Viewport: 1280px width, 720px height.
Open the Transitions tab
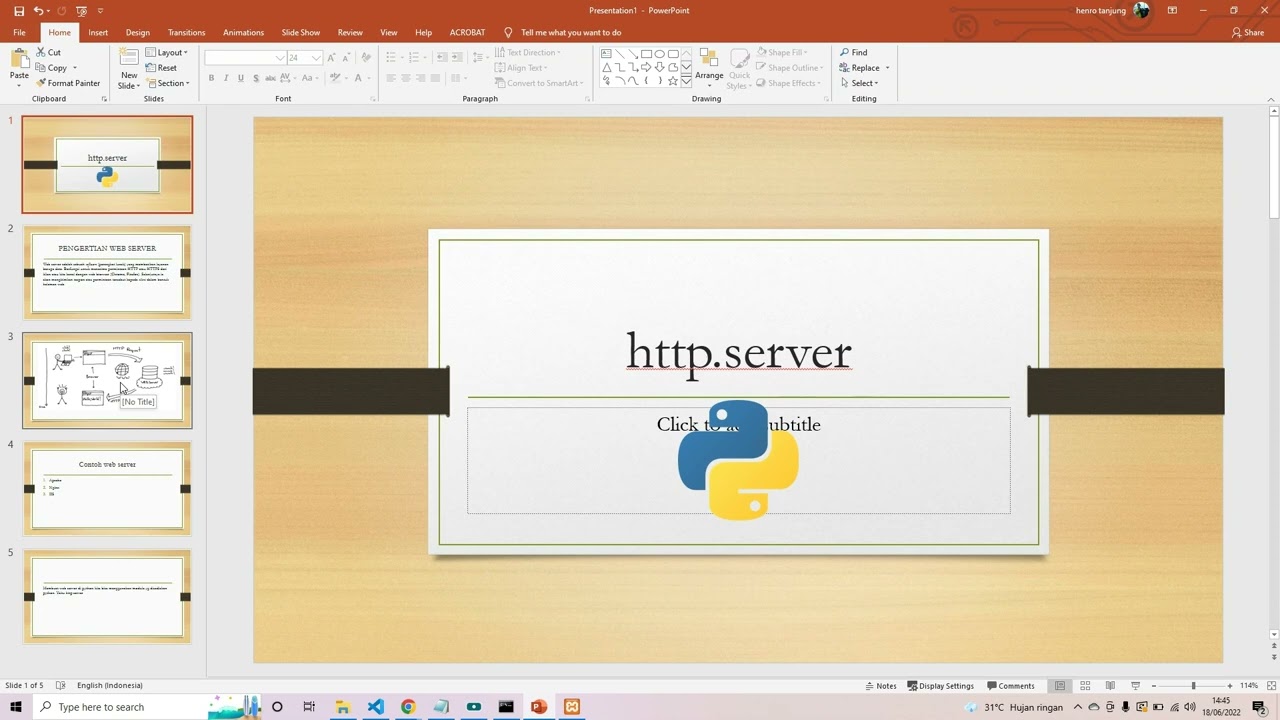(186, 32)
